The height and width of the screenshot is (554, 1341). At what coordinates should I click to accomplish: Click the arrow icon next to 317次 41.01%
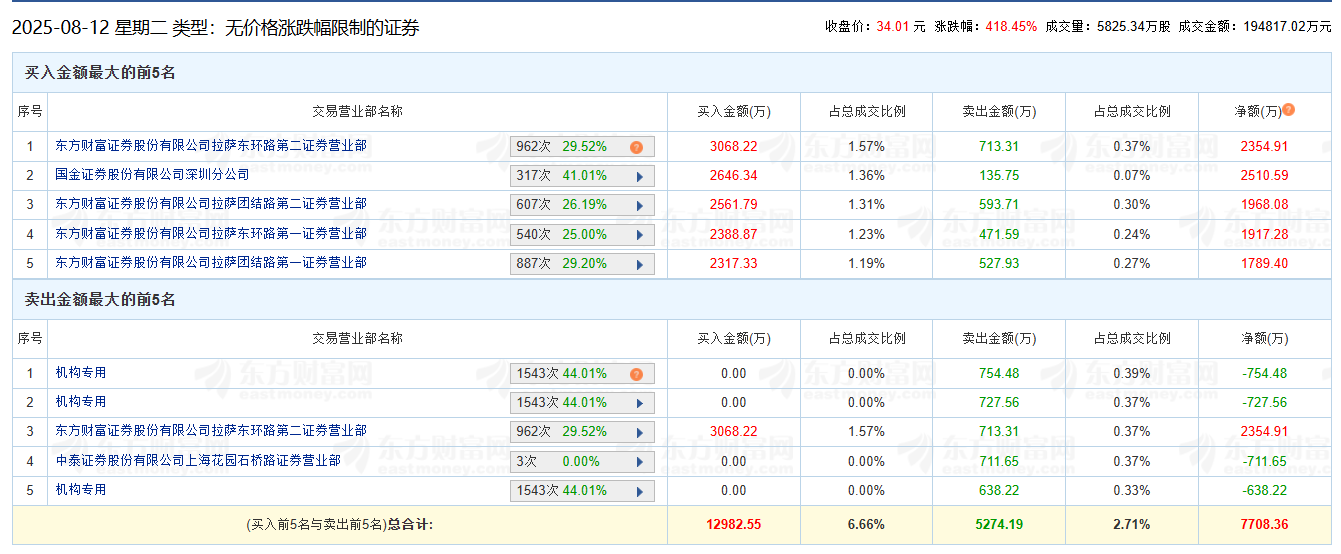point(640,177)
